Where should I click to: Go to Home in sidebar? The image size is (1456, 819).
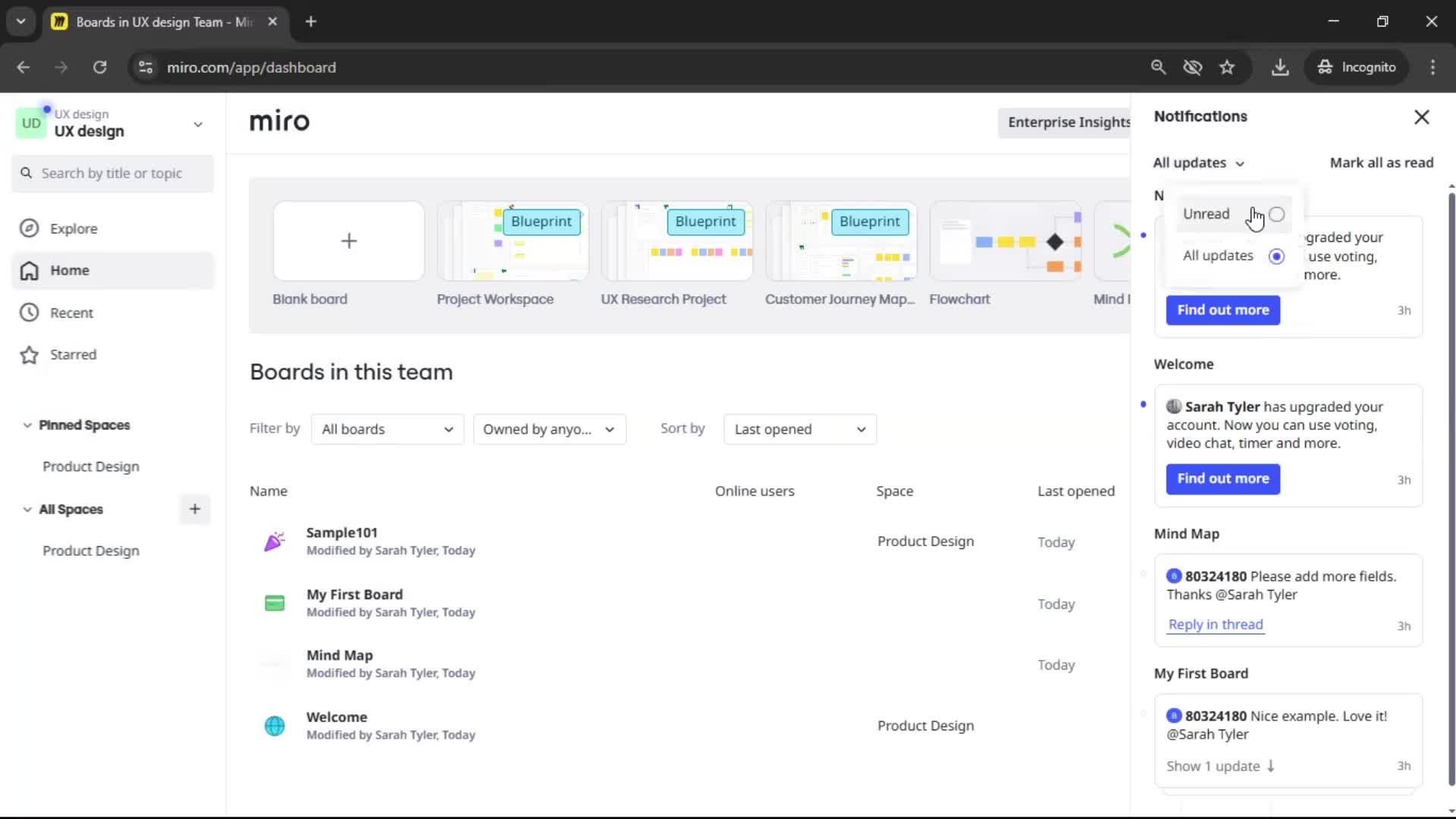(113, 271)
